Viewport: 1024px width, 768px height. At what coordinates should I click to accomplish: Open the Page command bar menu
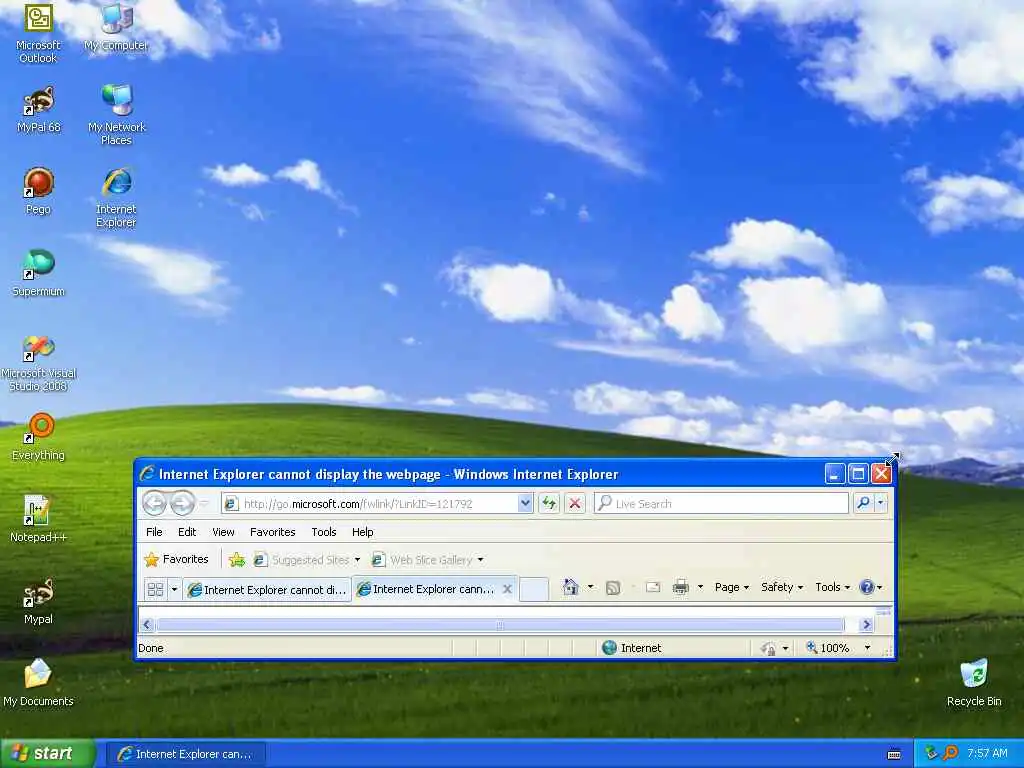(731, 587)
